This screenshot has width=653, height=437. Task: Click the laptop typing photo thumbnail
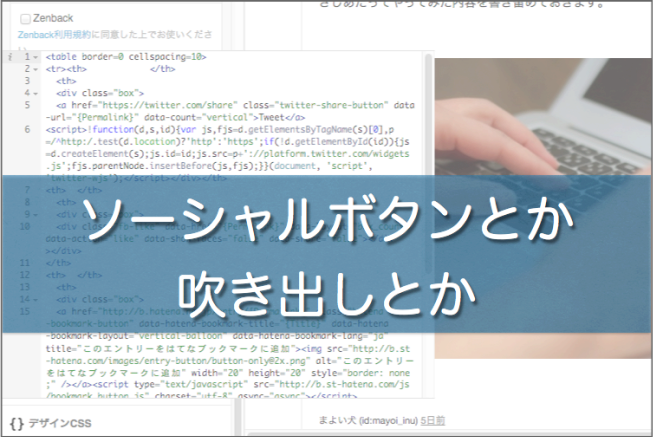click(543, 208)
